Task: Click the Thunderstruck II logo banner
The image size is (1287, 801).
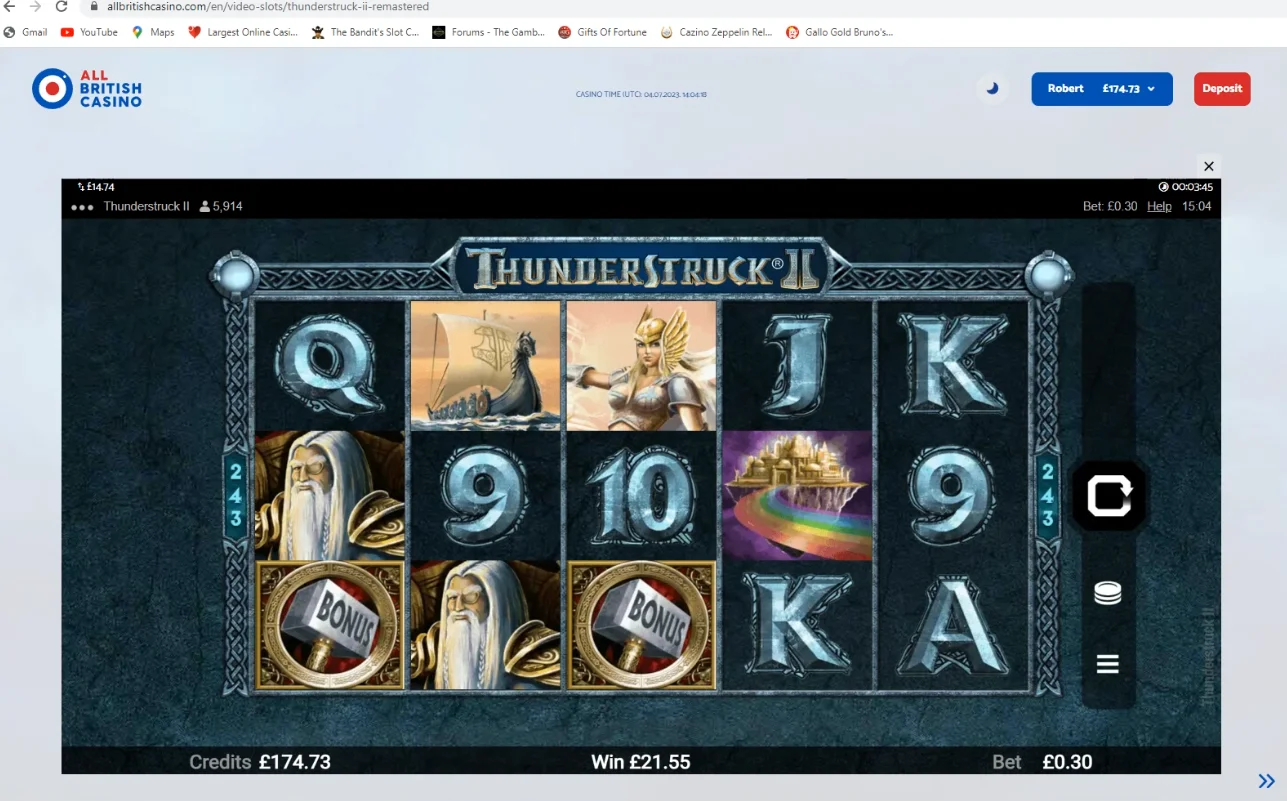Action: click(641, 268)
